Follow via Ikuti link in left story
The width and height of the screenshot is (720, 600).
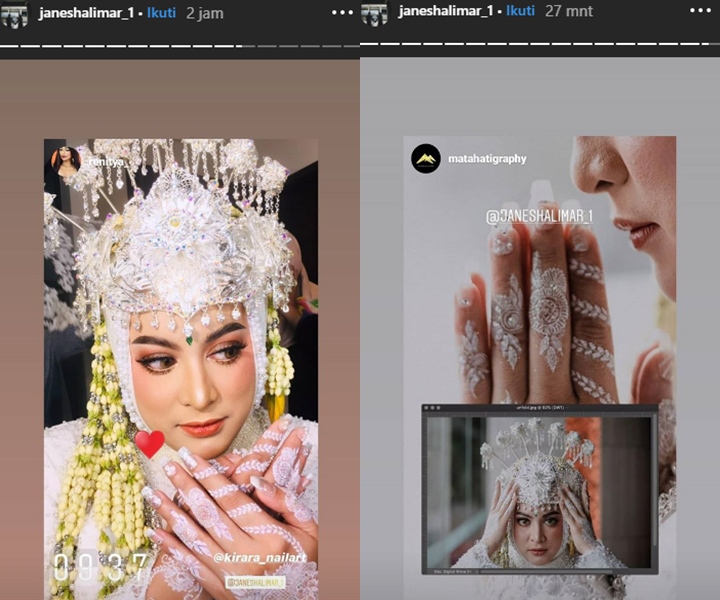tap(161, 13)
